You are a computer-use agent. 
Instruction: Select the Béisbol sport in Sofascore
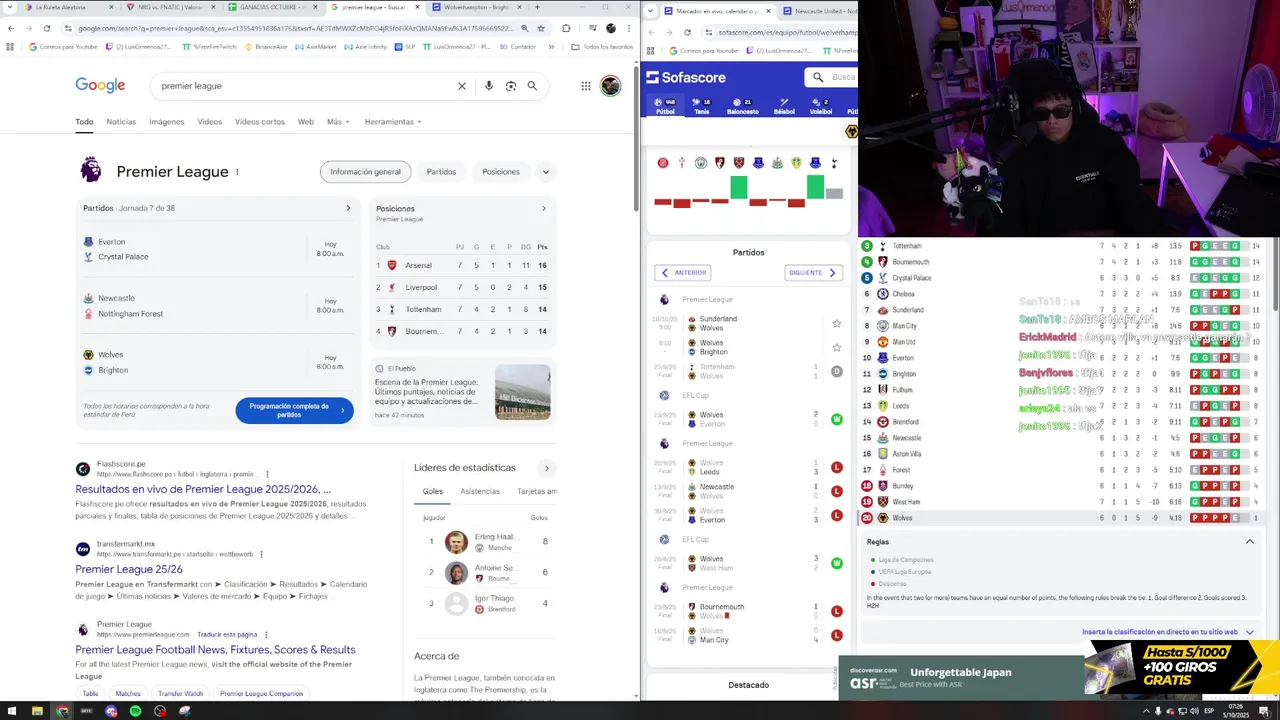coord(785,106)
